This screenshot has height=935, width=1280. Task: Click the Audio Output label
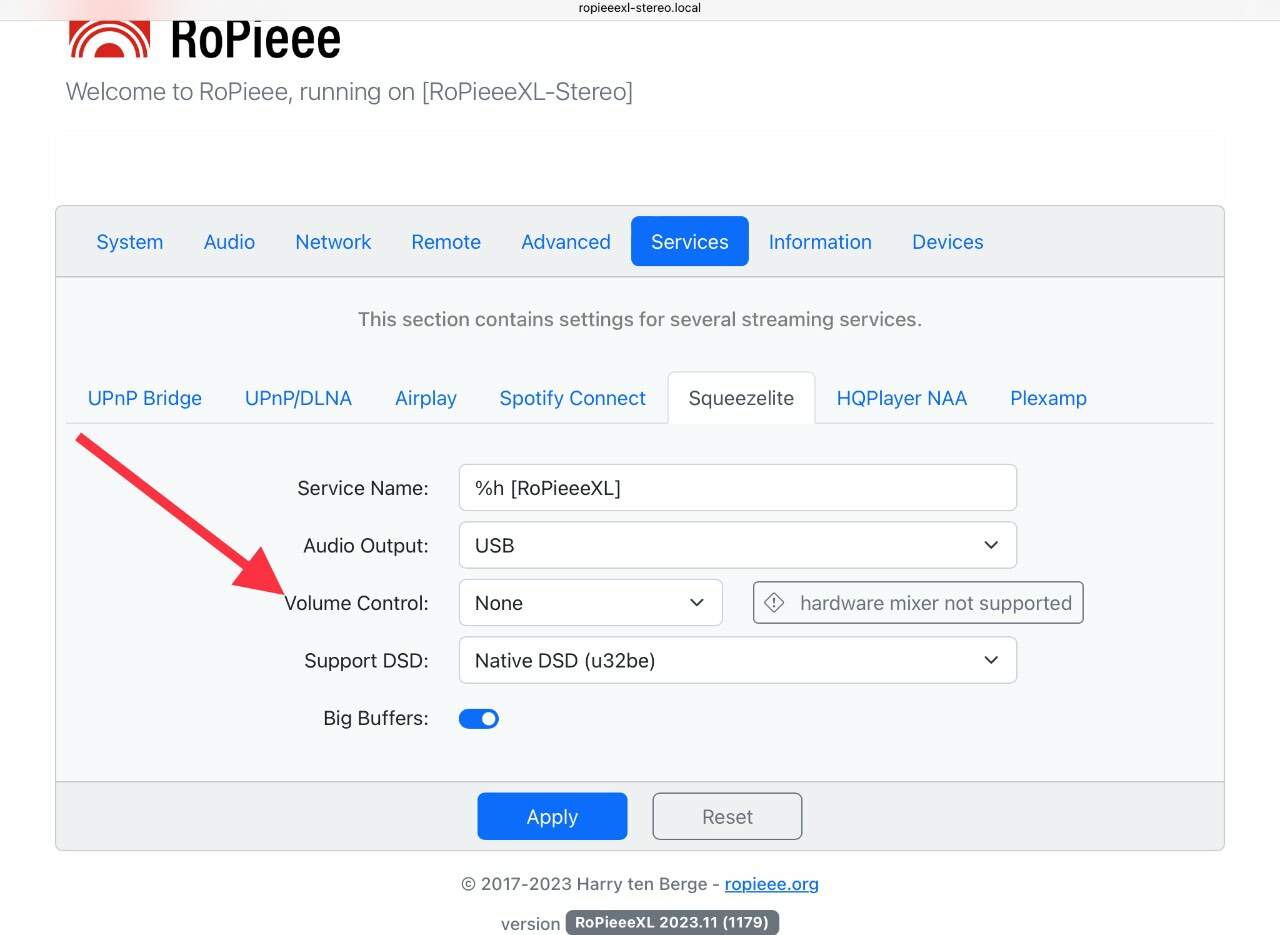pos(366,546)
